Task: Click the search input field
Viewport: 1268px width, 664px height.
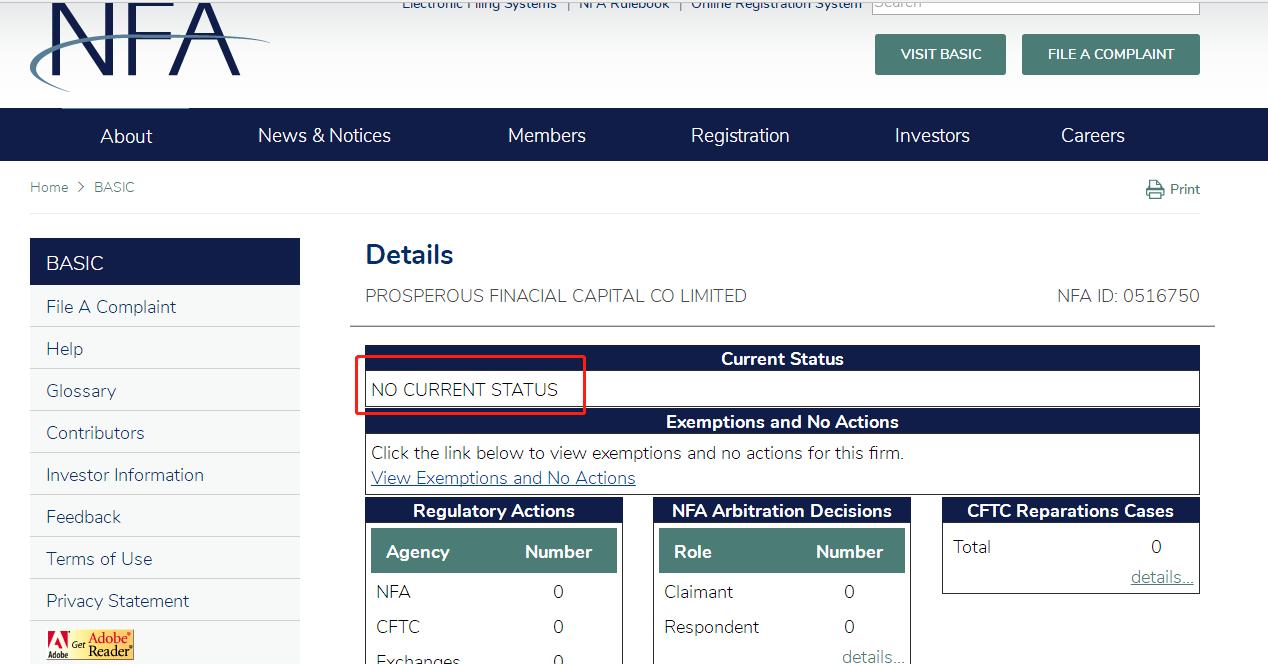Action: click(1035, 5)
